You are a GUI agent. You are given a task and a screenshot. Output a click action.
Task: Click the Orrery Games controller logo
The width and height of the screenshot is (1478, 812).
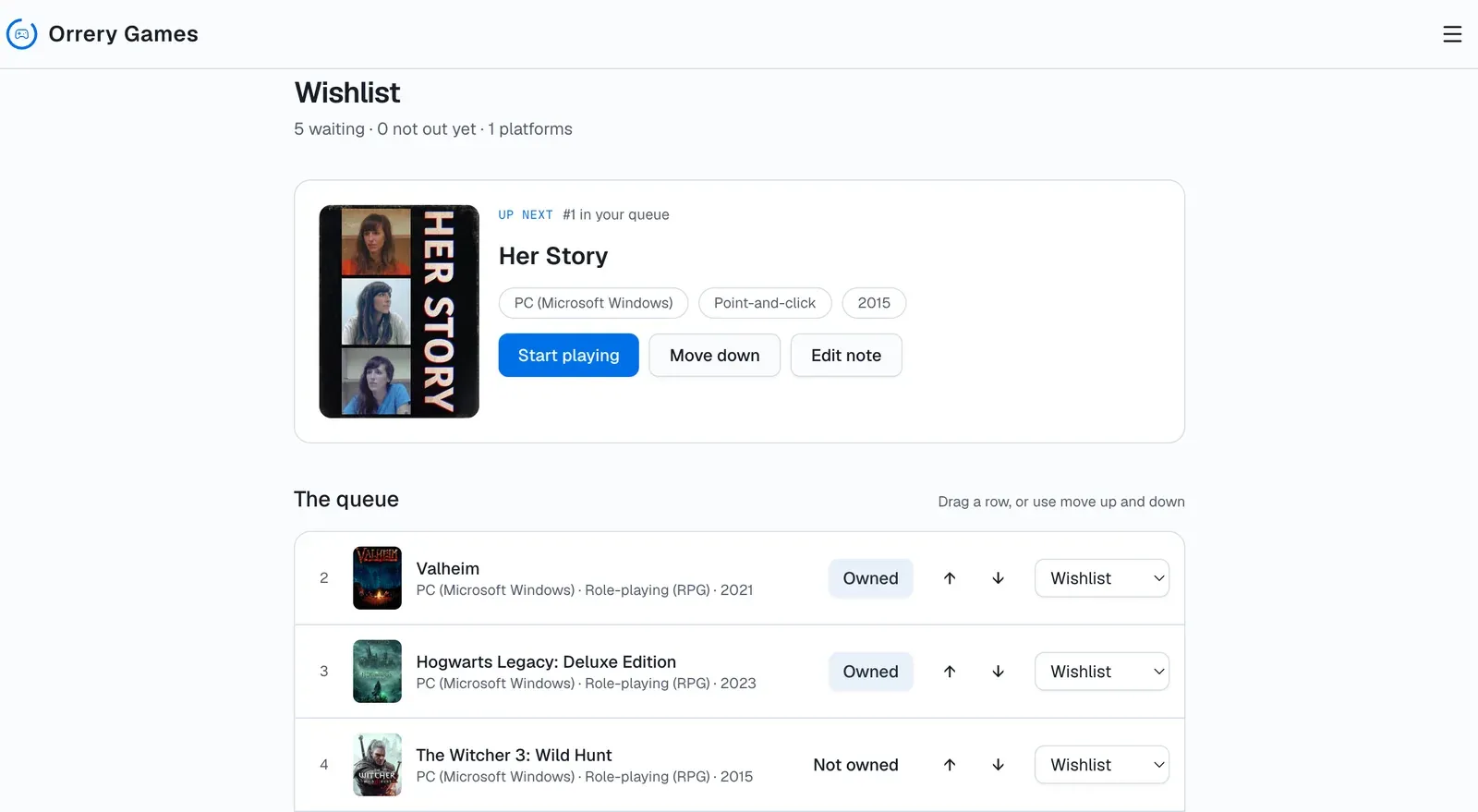tap(22, 34)
